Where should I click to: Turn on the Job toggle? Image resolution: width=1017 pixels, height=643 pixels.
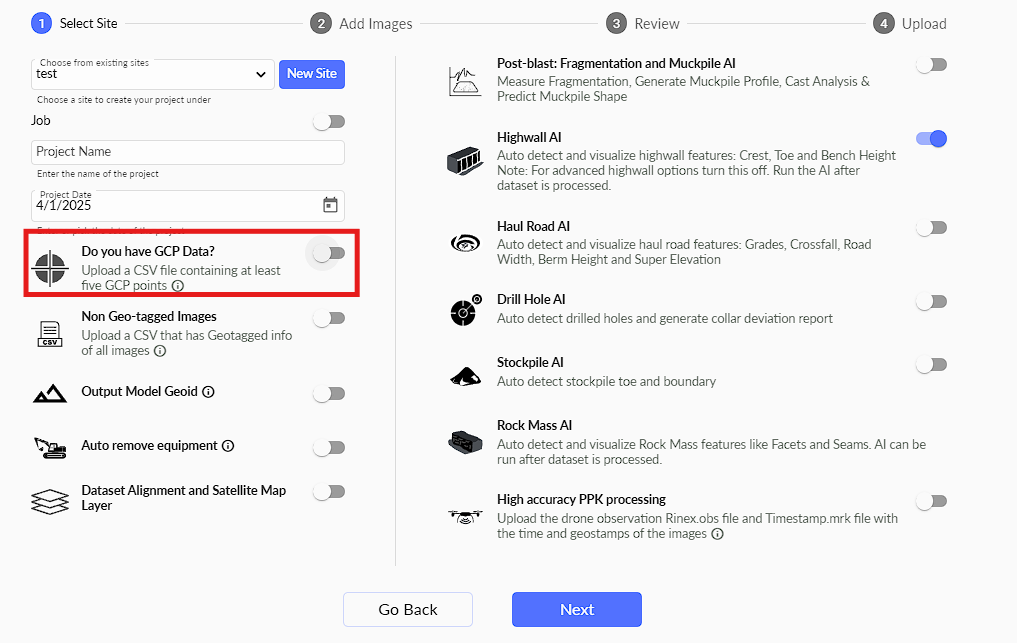pyautogui.click(x=329, y=121)
